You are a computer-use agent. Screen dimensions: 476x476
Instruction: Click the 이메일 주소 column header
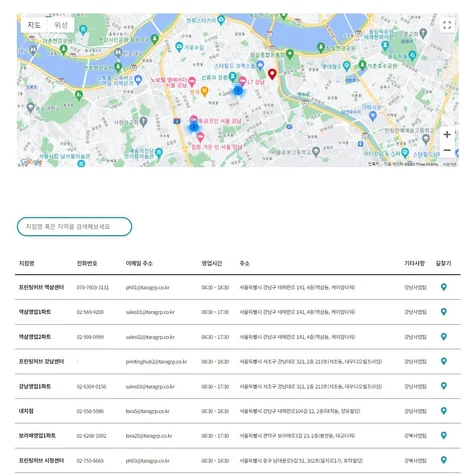pos(139,263)
